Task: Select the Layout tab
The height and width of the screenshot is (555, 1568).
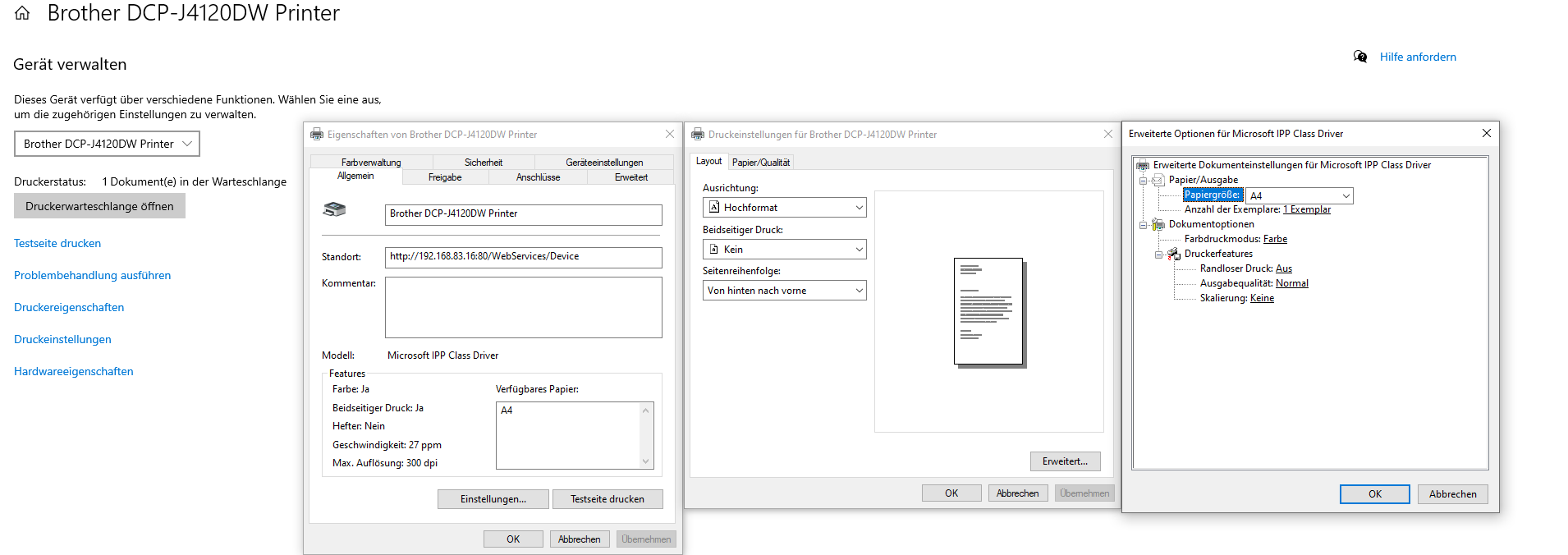Action: 708,161
